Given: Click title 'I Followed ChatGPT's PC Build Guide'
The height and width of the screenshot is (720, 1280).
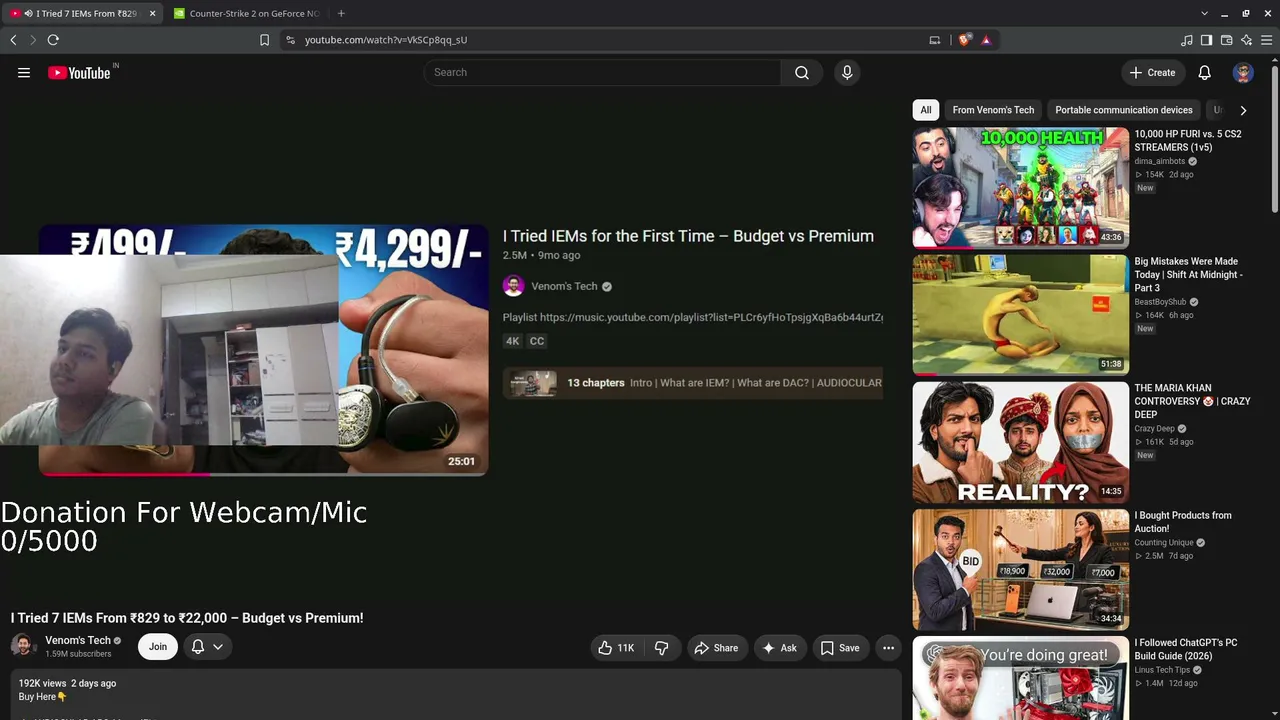Looking at the screenshot, I should coord(1186,649).
